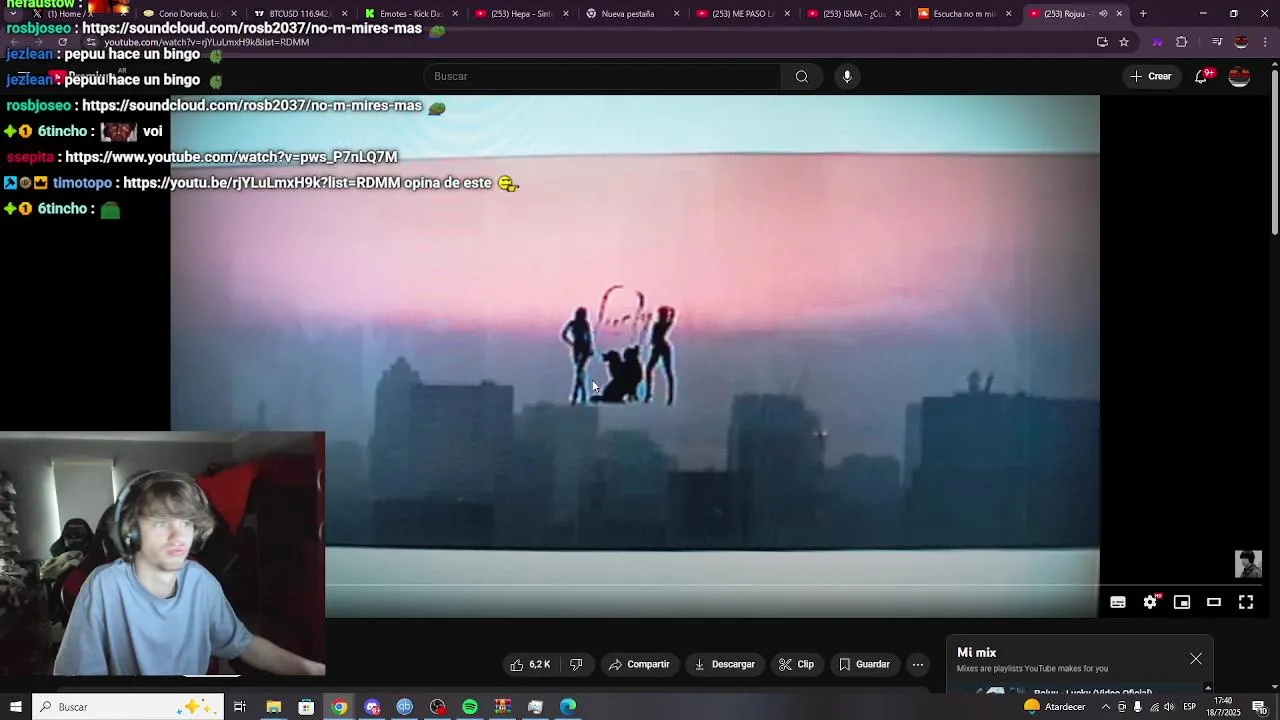Open ESP language input selector
Screen dimensions: 1280x720
[x=1189, y=707]
